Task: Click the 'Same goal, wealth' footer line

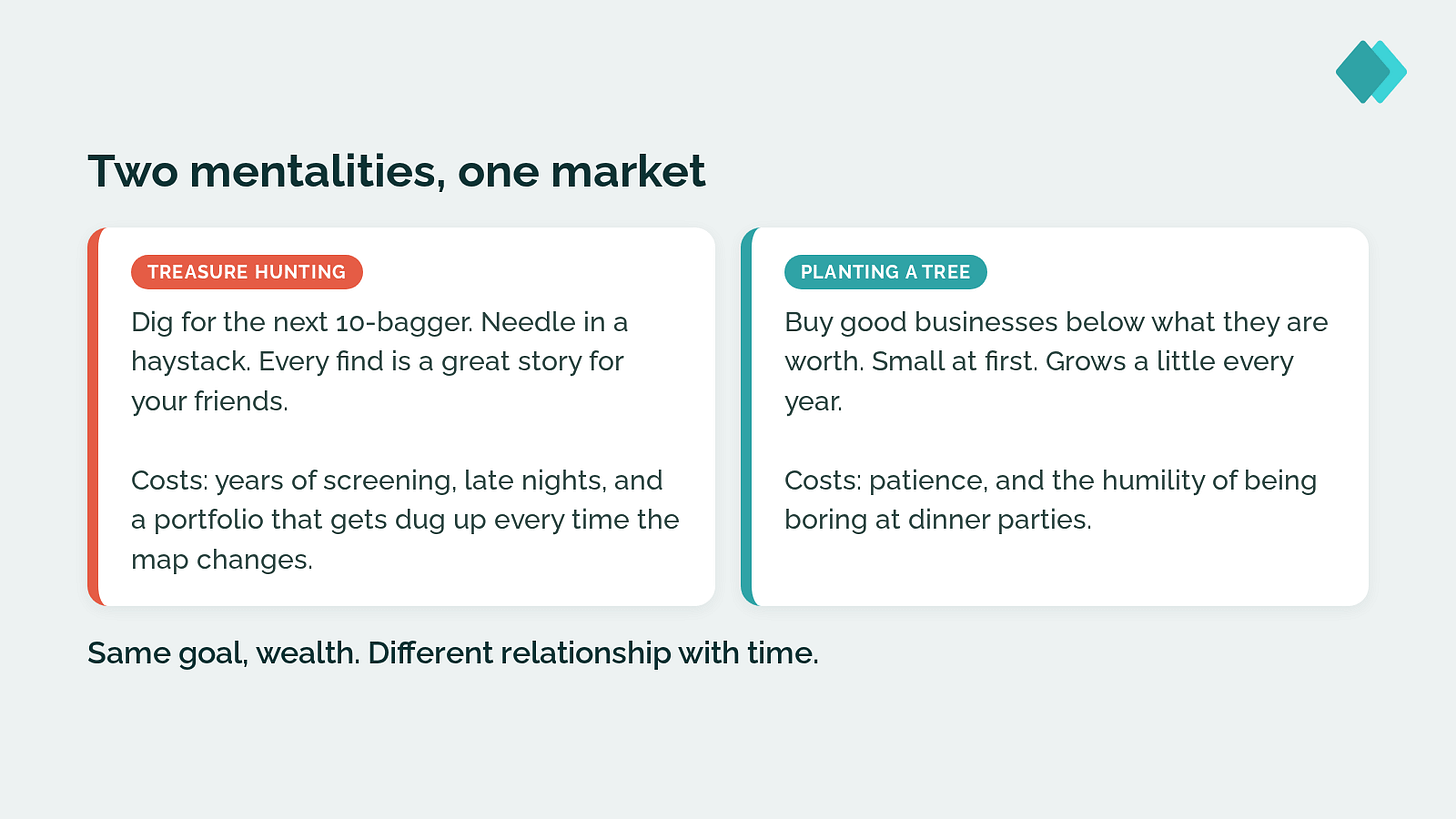Action: [453, 653]
